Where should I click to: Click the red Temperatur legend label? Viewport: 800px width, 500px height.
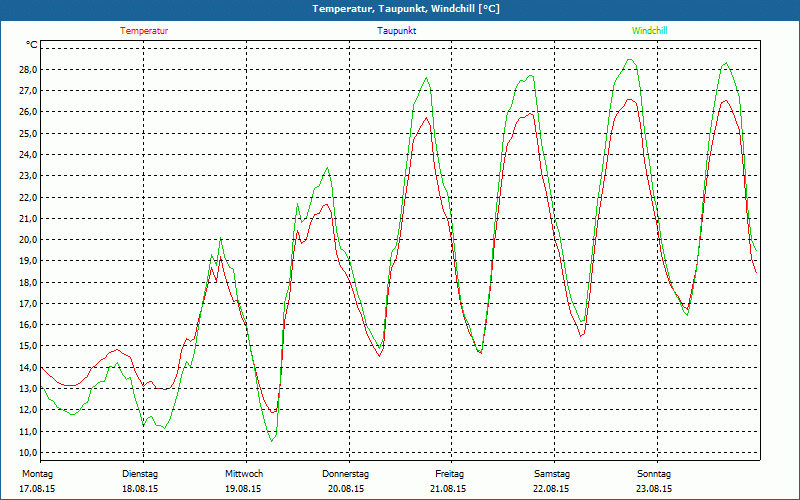point(144,31)
